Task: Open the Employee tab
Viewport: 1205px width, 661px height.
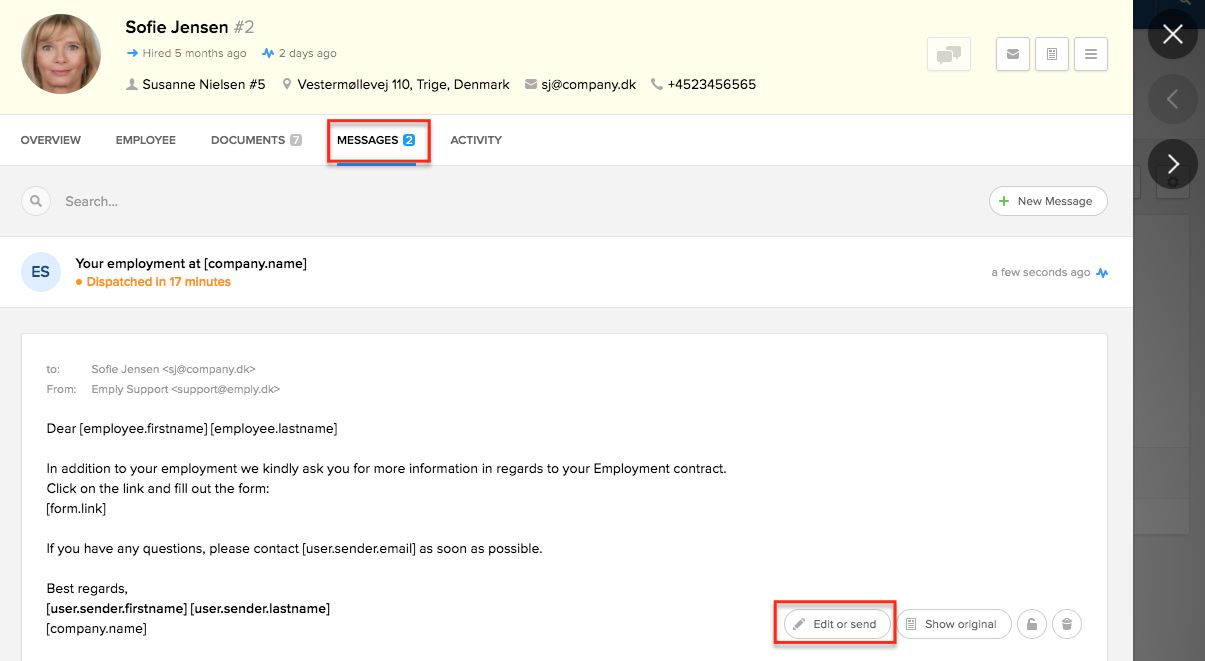Action: pyautogui.click(x=146, y=140)
